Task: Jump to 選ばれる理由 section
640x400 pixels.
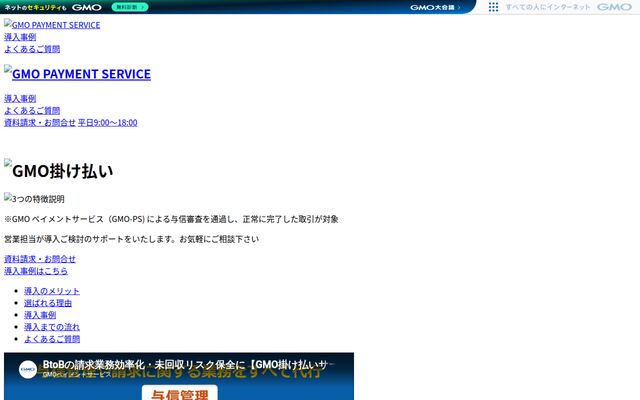Action: click(x=48, y=303)
